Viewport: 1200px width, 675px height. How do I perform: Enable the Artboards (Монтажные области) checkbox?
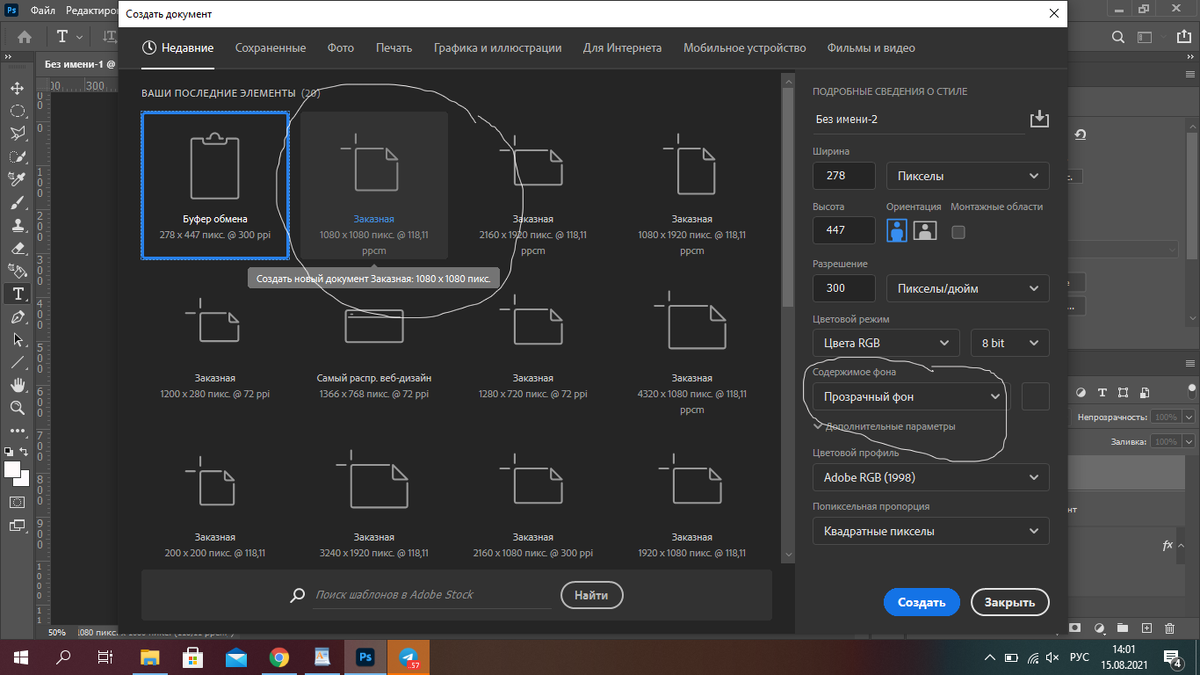pos(958,232)
